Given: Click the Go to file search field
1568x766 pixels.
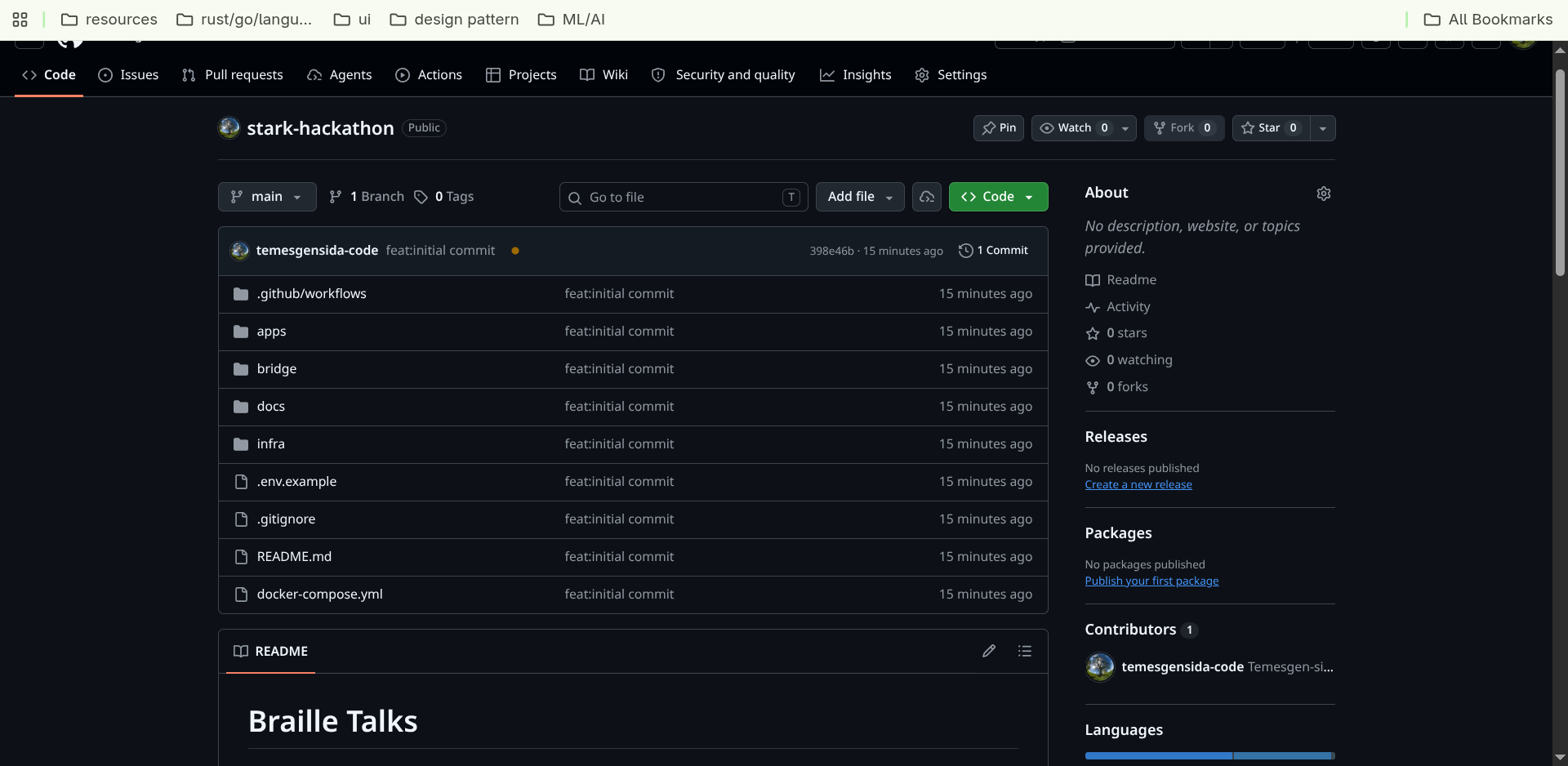Looking at the screenshot, I should [x=684, y=197].
